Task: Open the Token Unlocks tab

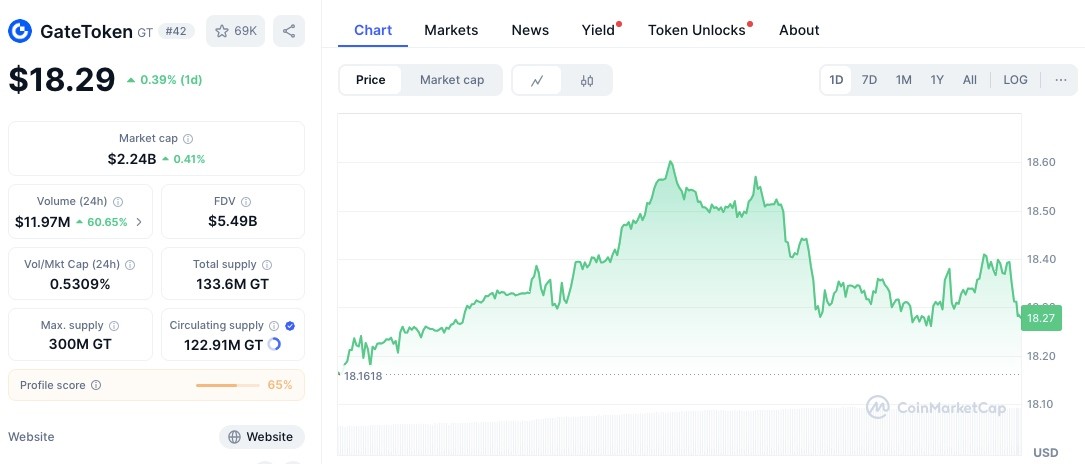Action: tap(697, 30)
